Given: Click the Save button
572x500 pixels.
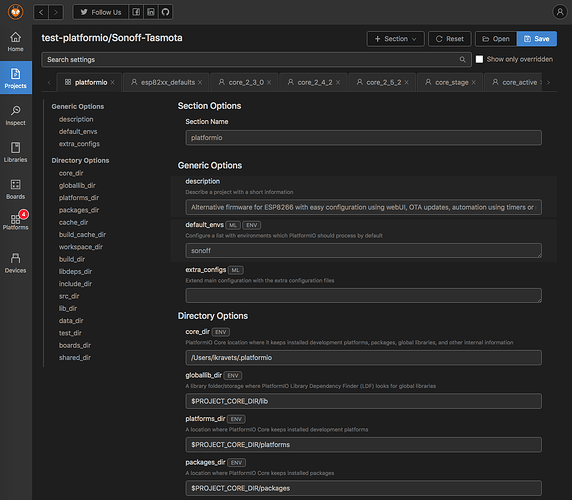Looking at the screenshot, I should [537, 39].
